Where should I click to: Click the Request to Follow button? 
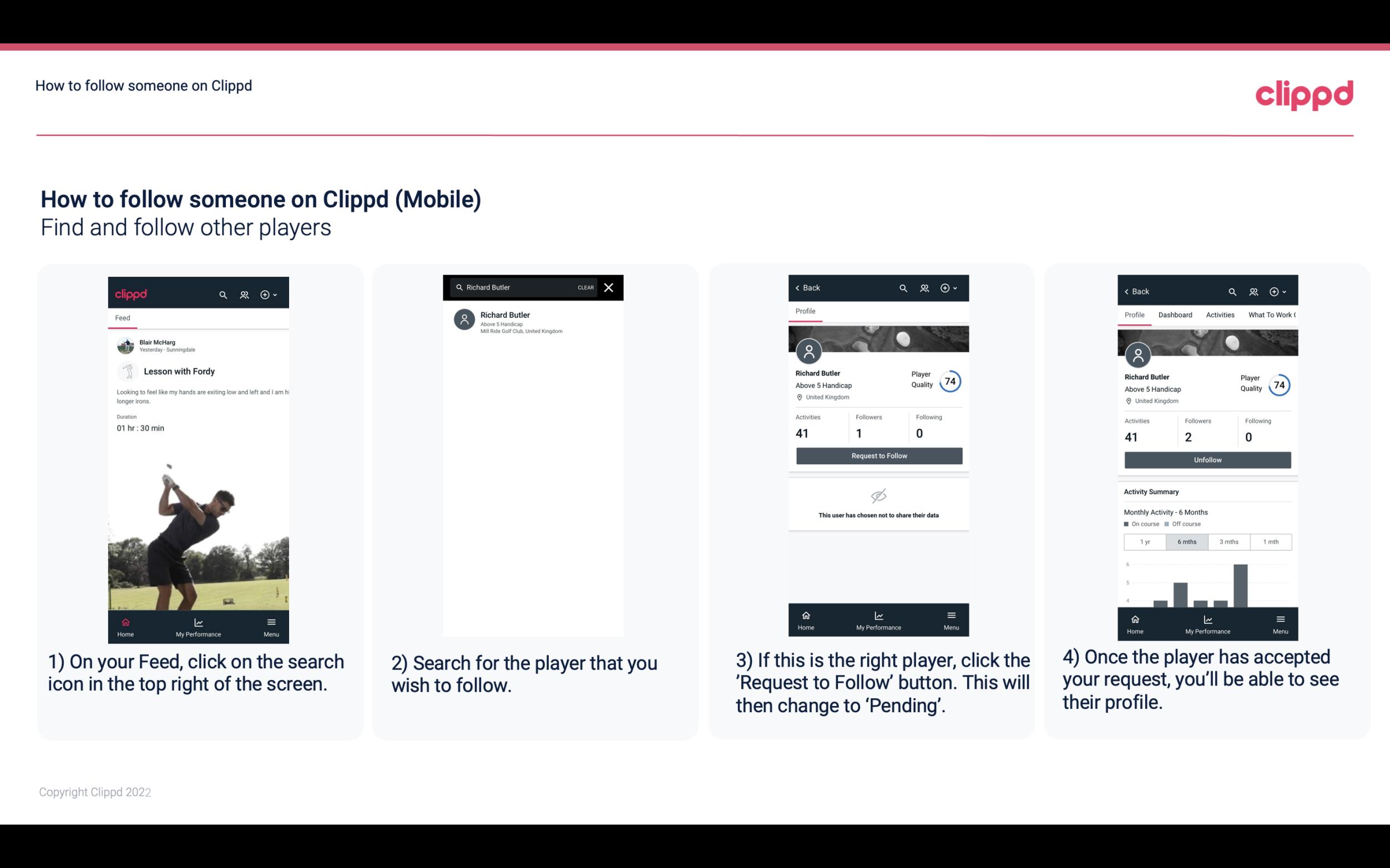(878, 456)
